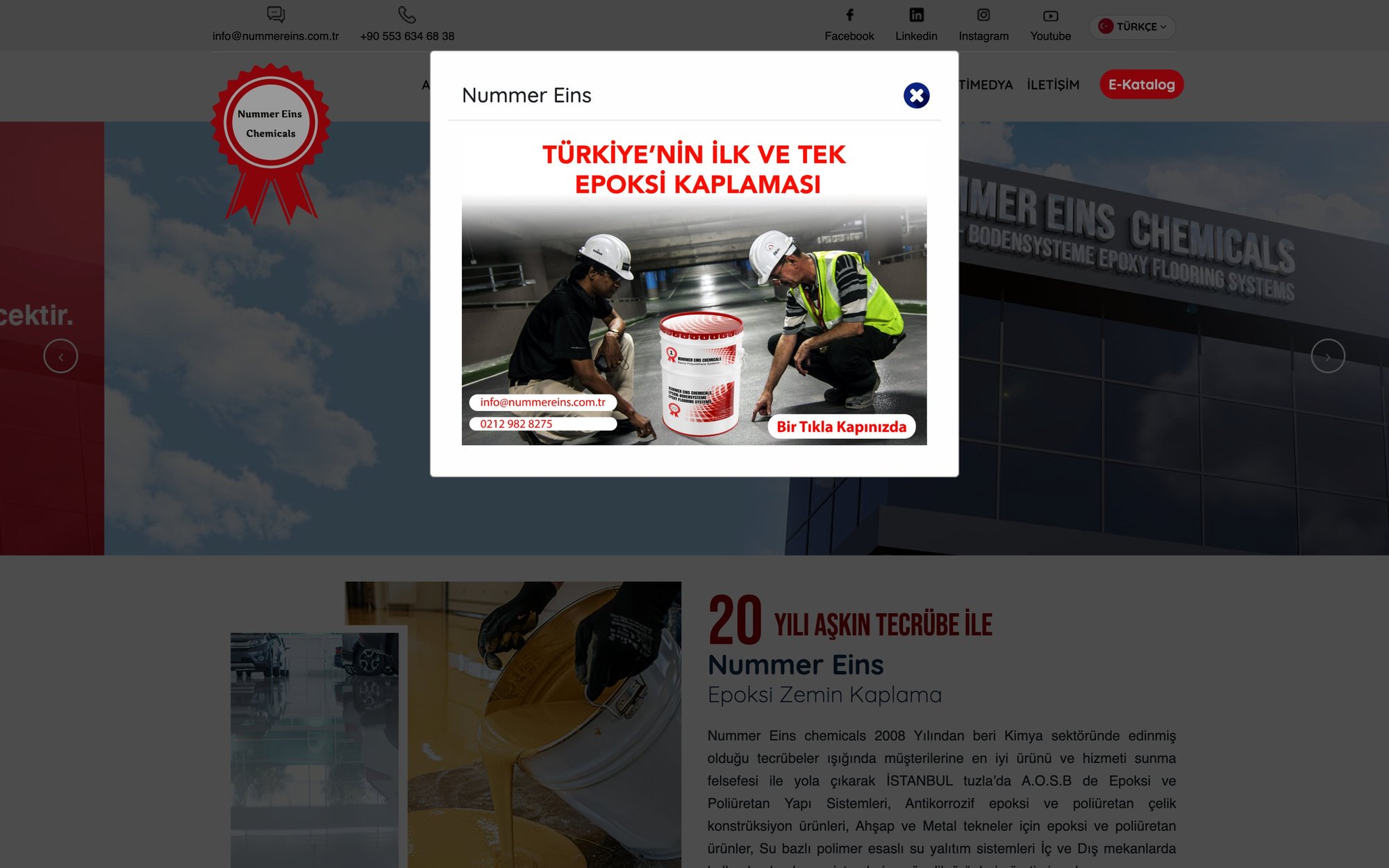The height and width of the screenshot is (868, 1389).
Task: Click the email chat bubble icon
Action: coord(276,15)
